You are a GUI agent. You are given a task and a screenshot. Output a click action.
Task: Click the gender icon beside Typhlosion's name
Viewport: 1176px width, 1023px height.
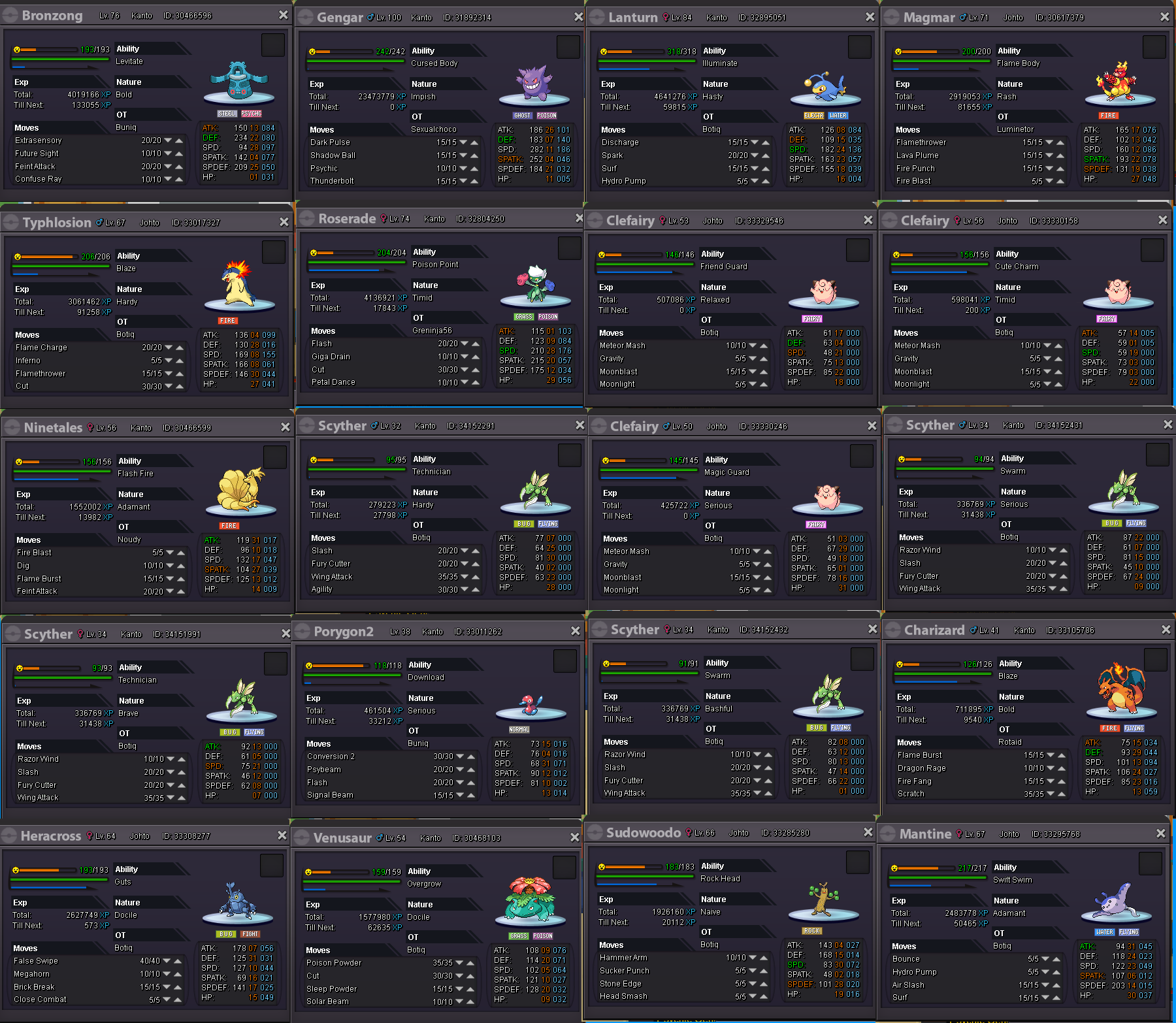[99, 223]
